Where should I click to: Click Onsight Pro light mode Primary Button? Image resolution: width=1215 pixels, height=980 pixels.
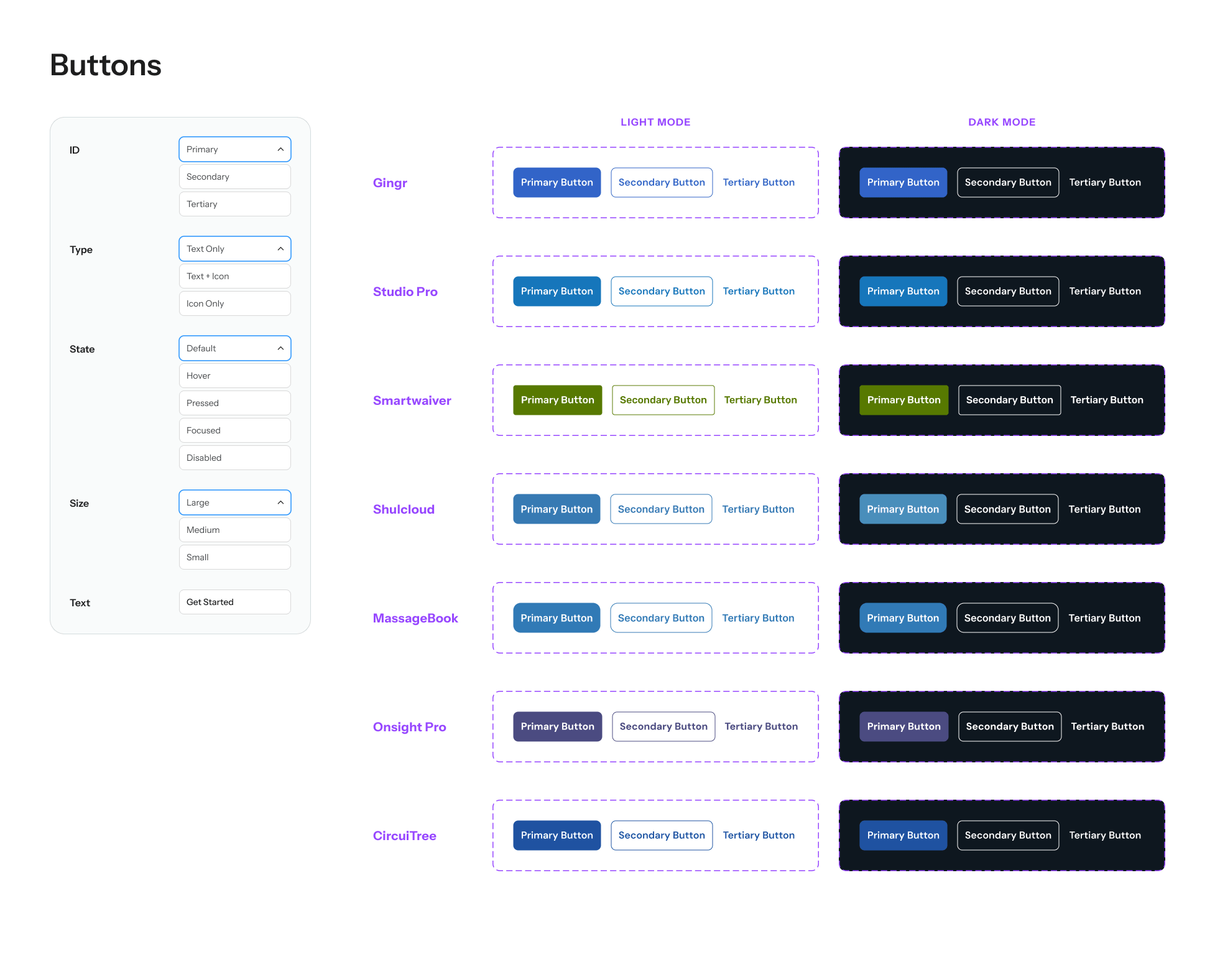tap(558, 726)
